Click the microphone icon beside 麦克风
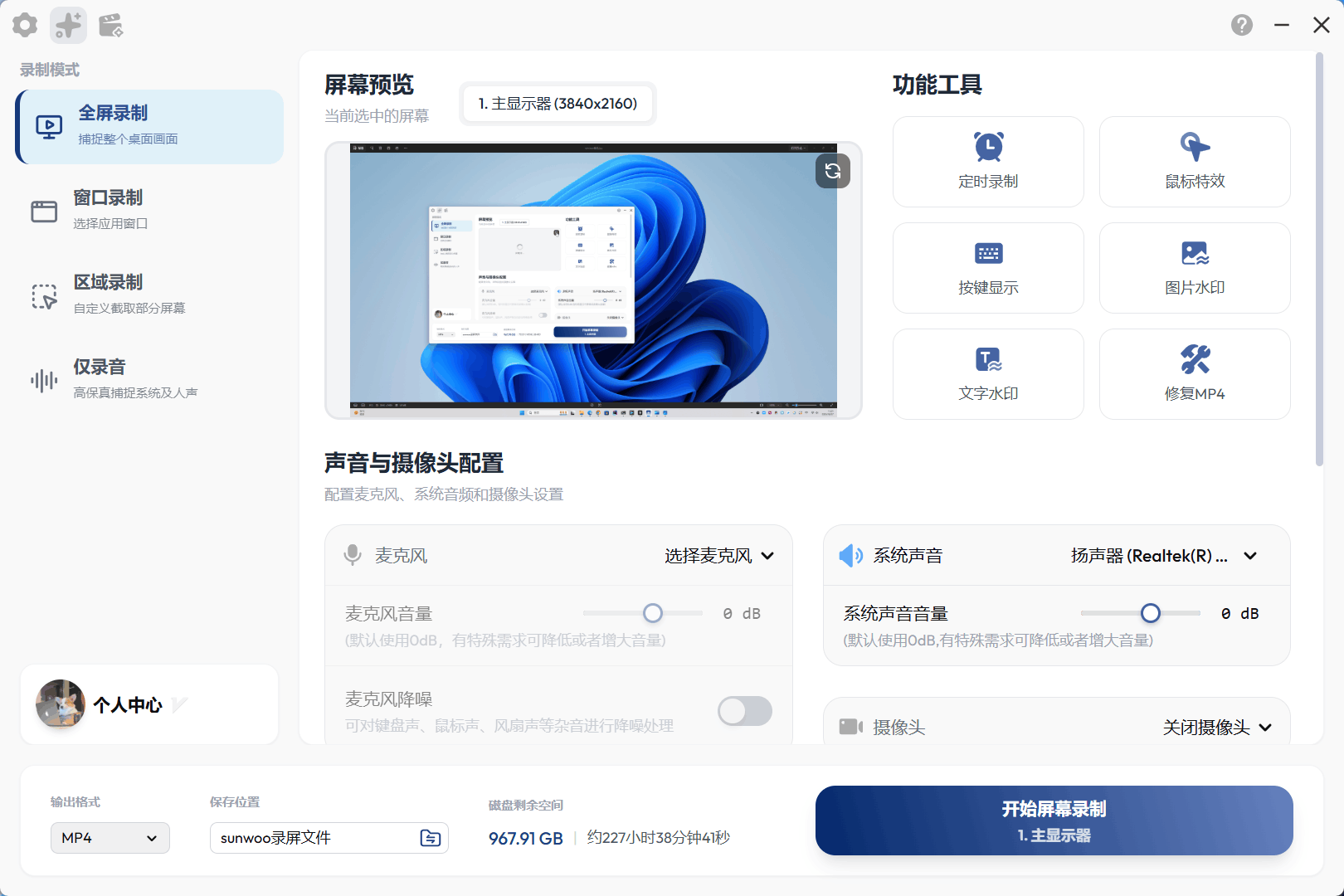The image size is (1344, 896). point(353,555)
